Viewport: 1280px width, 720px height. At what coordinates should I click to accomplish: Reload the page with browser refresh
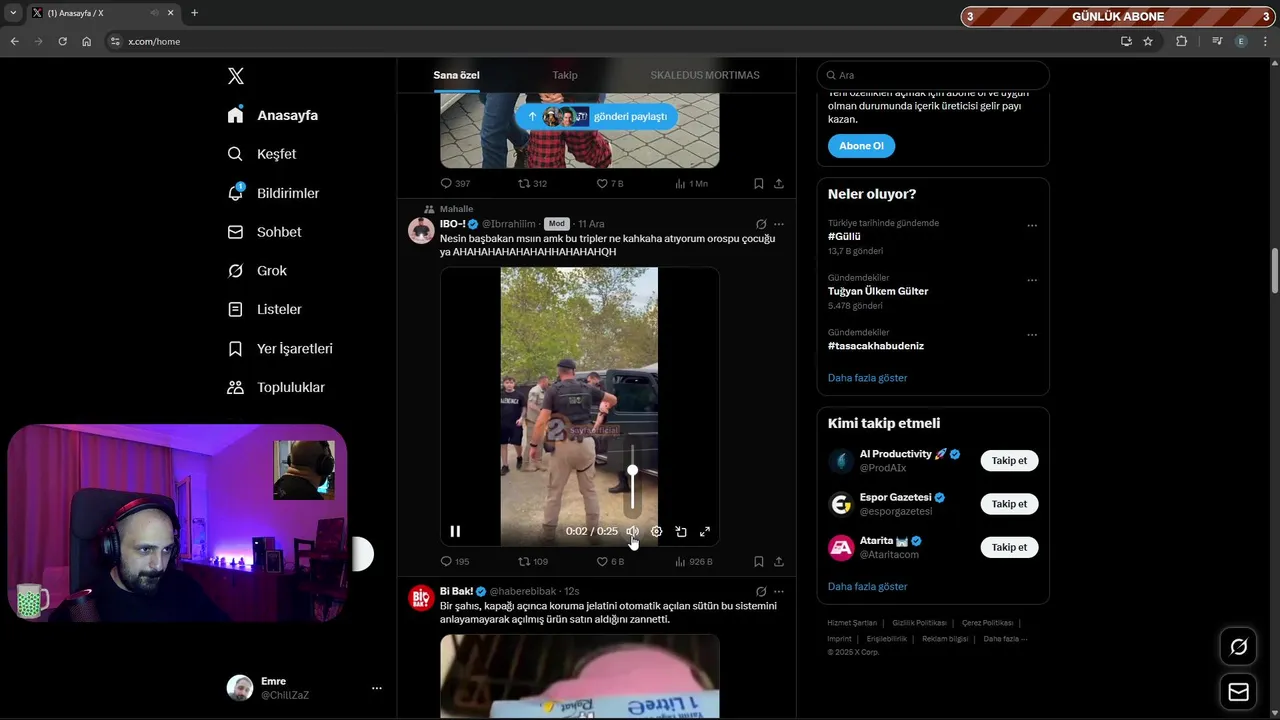point(62,41)
